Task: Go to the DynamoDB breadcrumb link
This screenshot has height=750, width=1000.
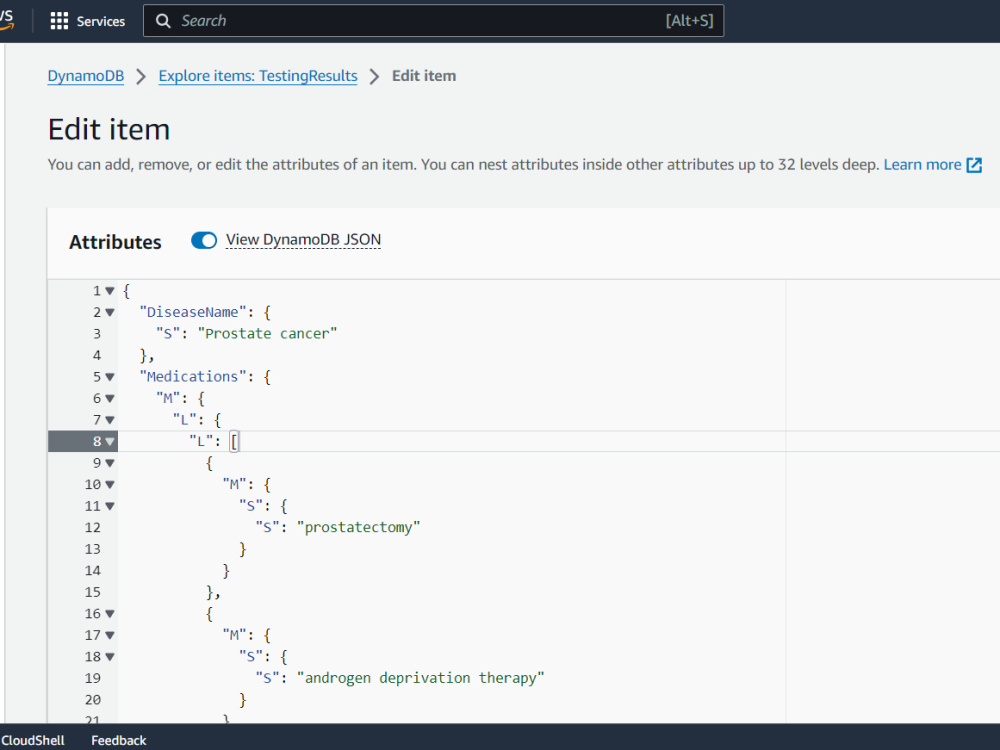Action: [x=86, y=76]
